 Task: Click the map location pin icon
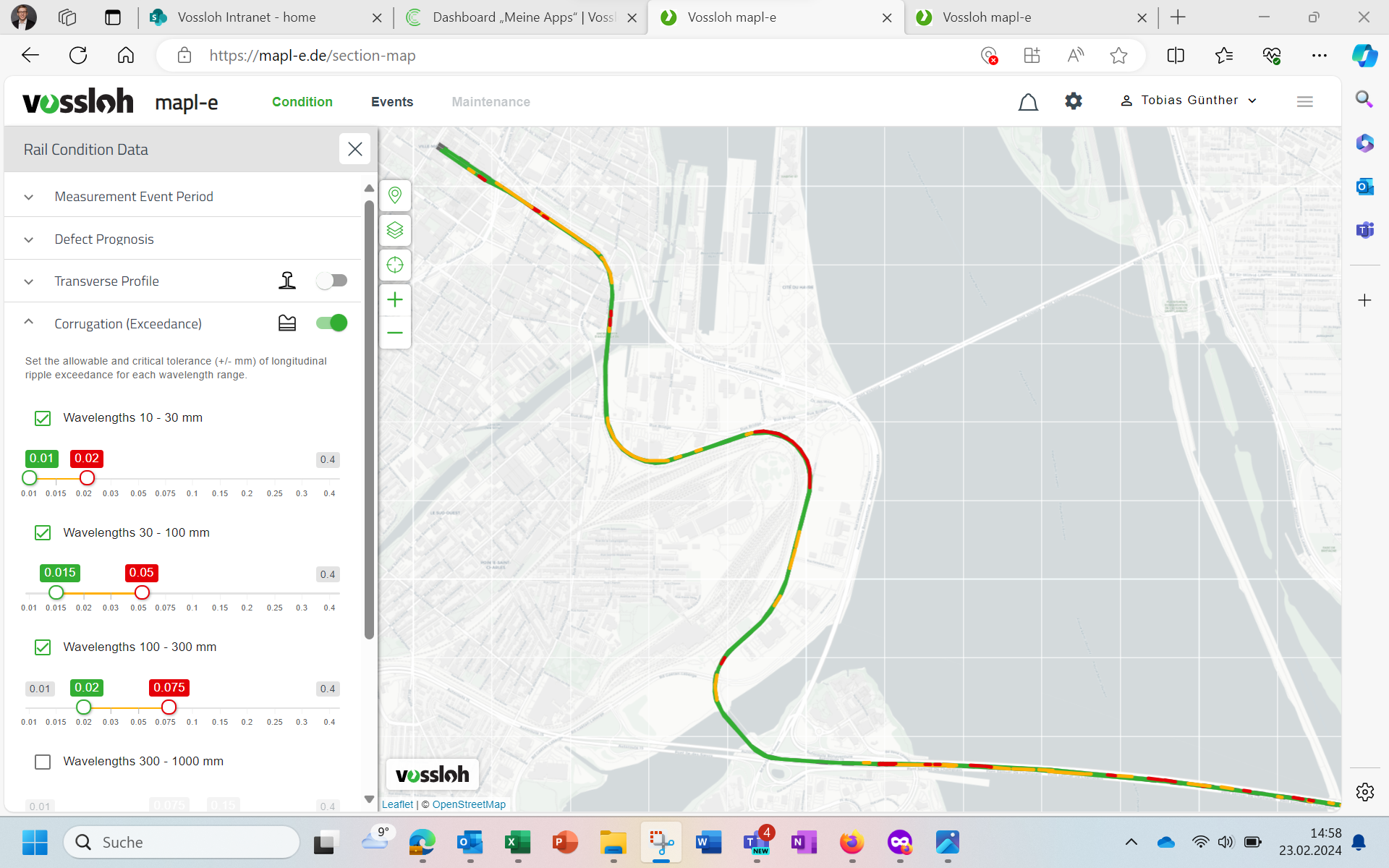(x=395, y=195)
